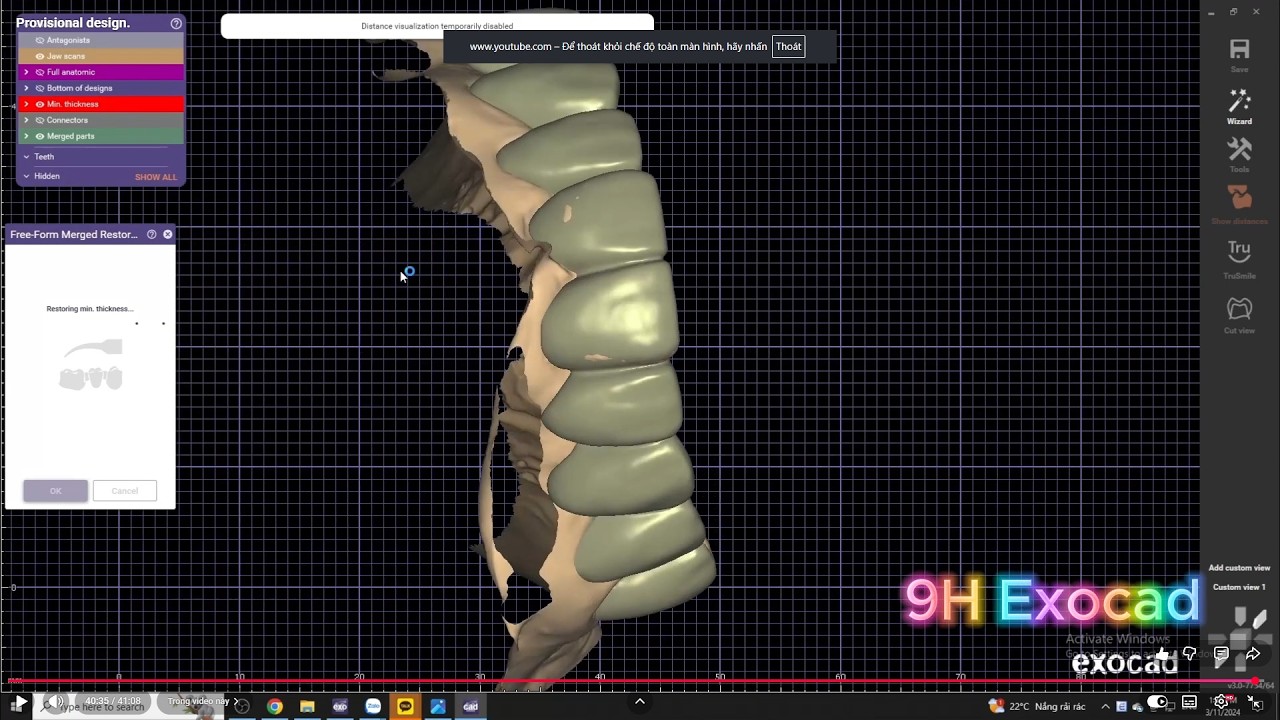1280x720 pixels.
Task: Switch to the exocad taskbar app
Action: point(340,706)
